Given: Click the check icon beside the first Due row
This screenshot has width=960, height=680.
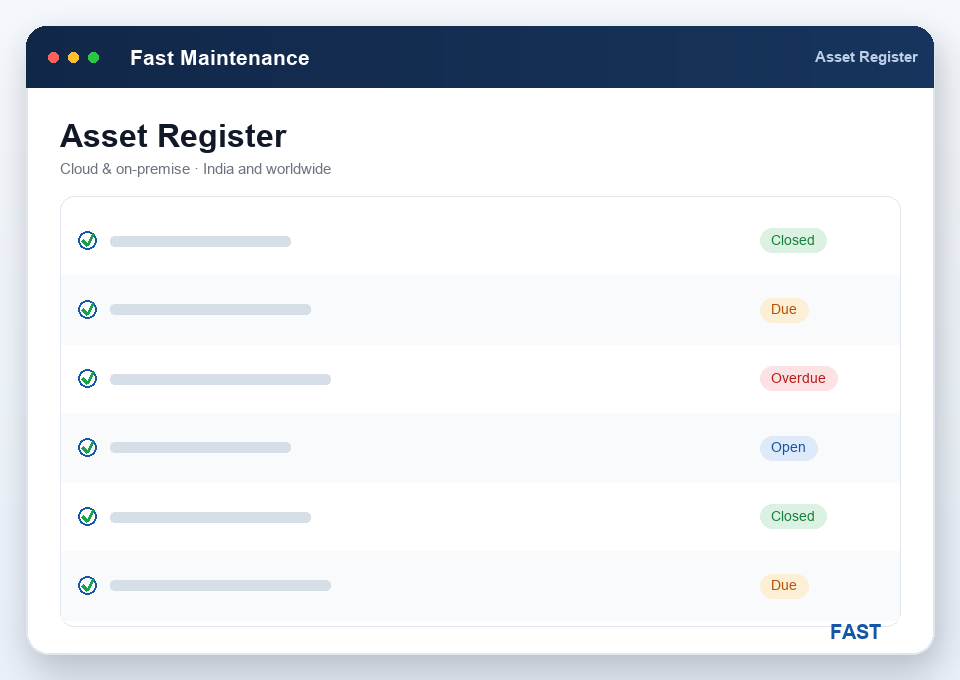Looking at the screenshot, I should pyautogui.click(x=88, y=310).
